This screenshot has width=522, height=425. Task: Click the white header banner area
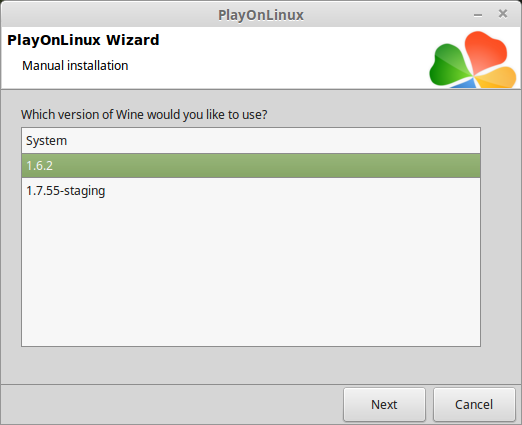pyautogui.click(x=267, y=58)
